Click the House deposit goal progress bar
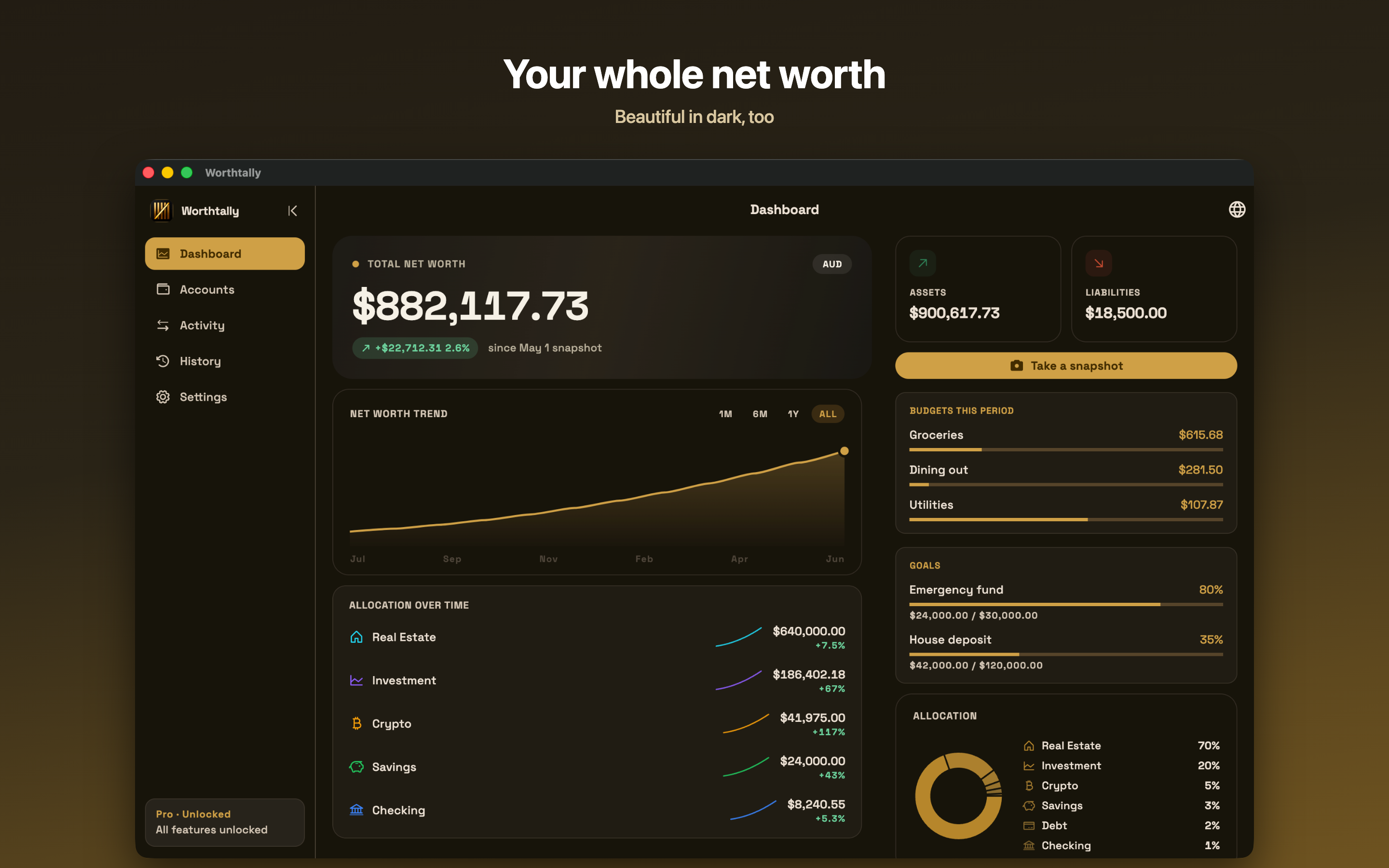This screenshot has height=868, width=1389. point(1066,654)
